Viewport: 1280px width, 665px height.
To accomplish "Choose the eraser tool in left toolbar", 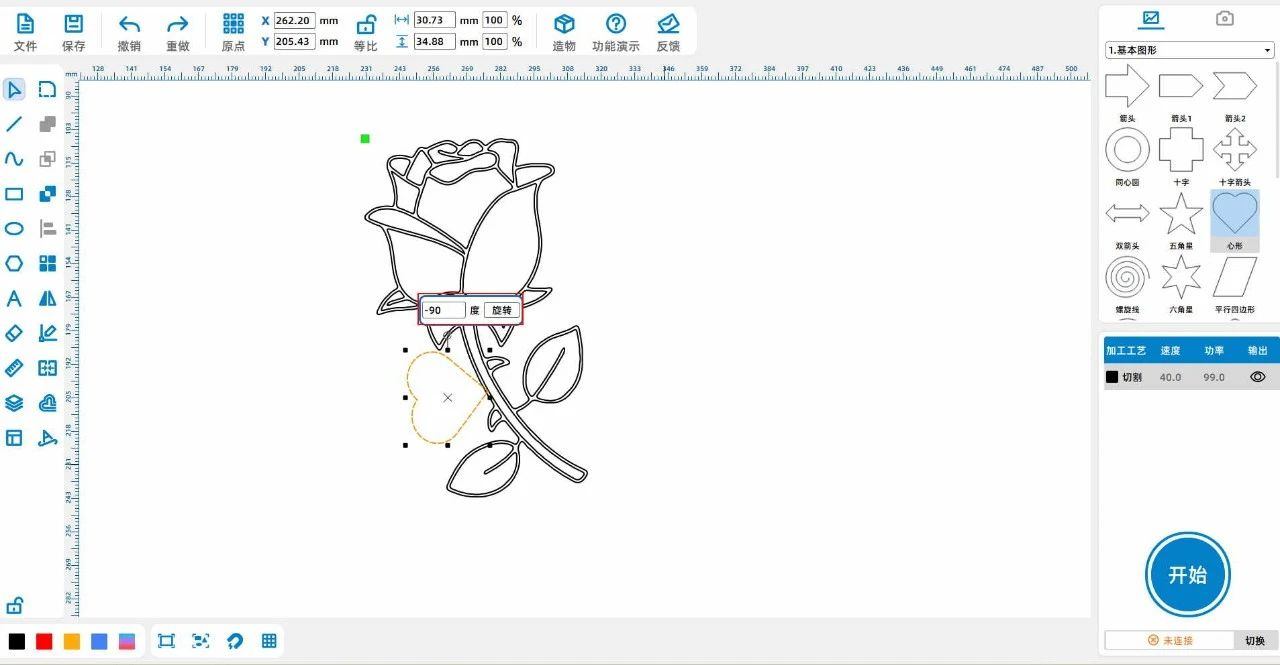I will (14, 333).
